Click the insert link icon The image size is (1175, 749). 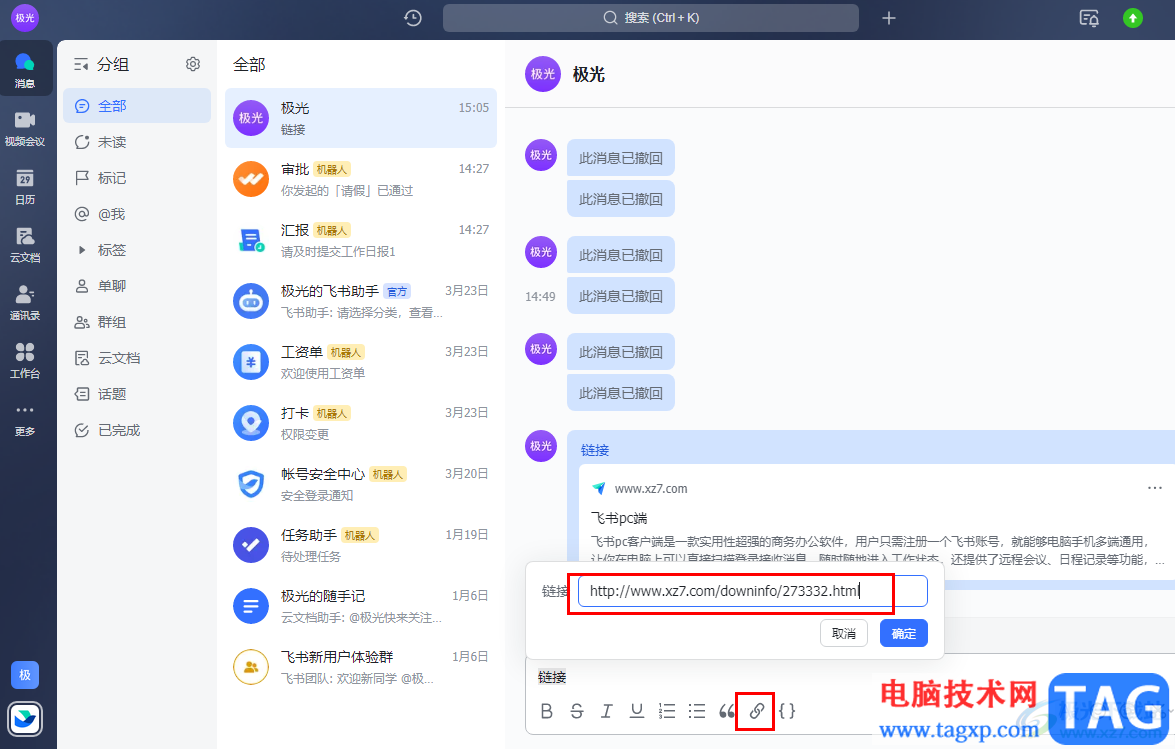757,711
